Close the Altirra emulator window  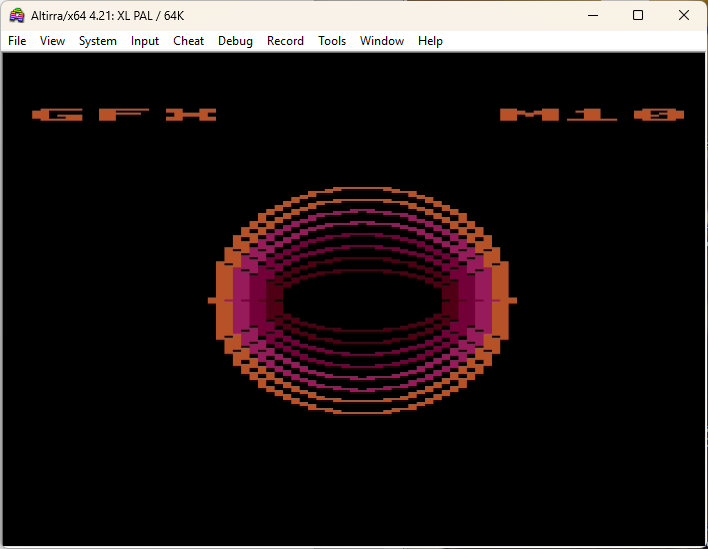[x=684, y=15]
